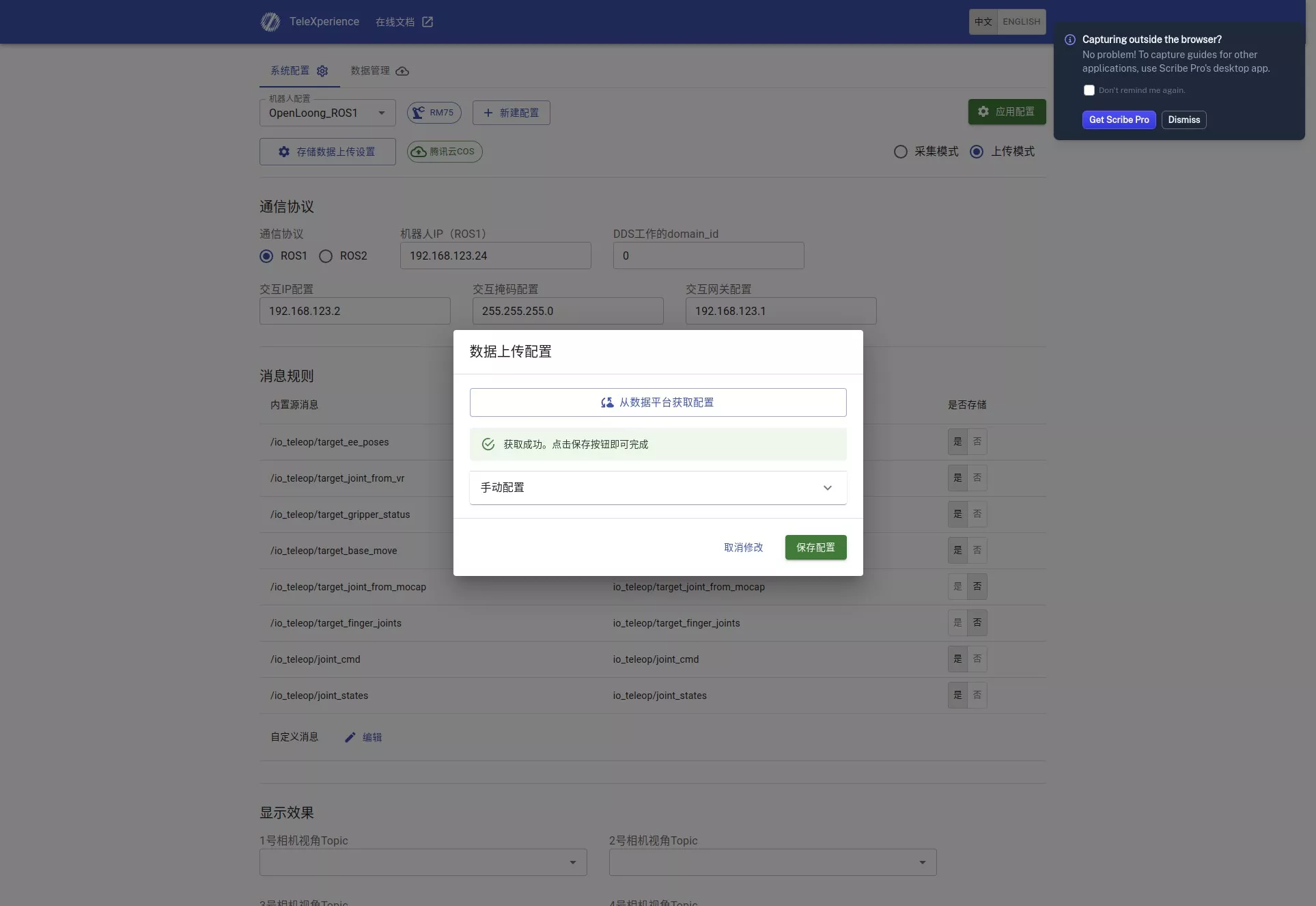The image size is (1316, 906).
Task: Click the gear icon on 系统配置 tab
Action: 322,71
